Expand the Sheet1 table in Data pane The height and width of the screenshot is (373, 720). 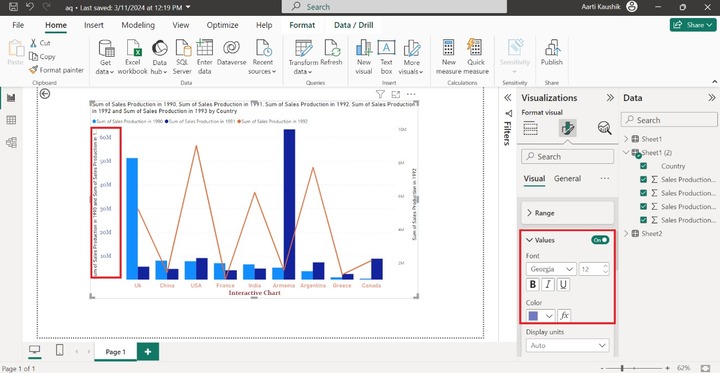pos(626,139)
